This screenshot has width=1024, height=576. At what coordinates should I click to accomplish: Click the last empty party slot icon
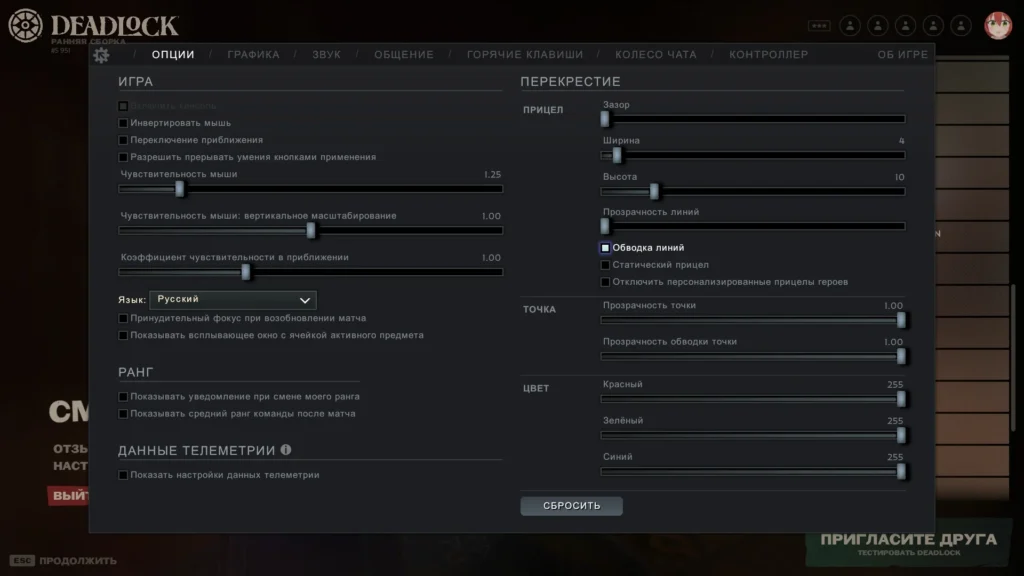point(961,25)
